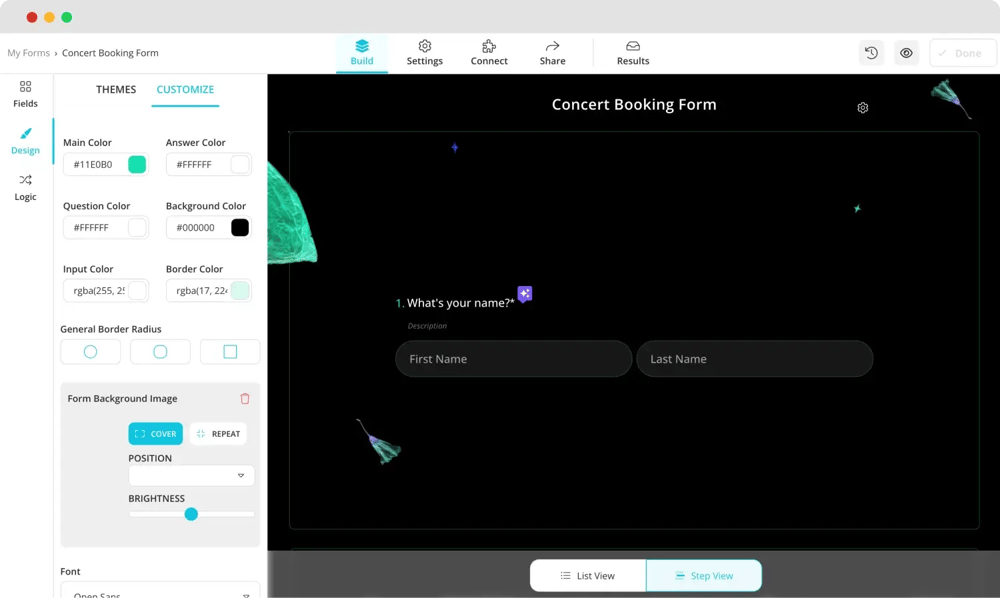Adjust the background Brightness slider
This screenshot has width=1000, height=598.
coord(191,513)
